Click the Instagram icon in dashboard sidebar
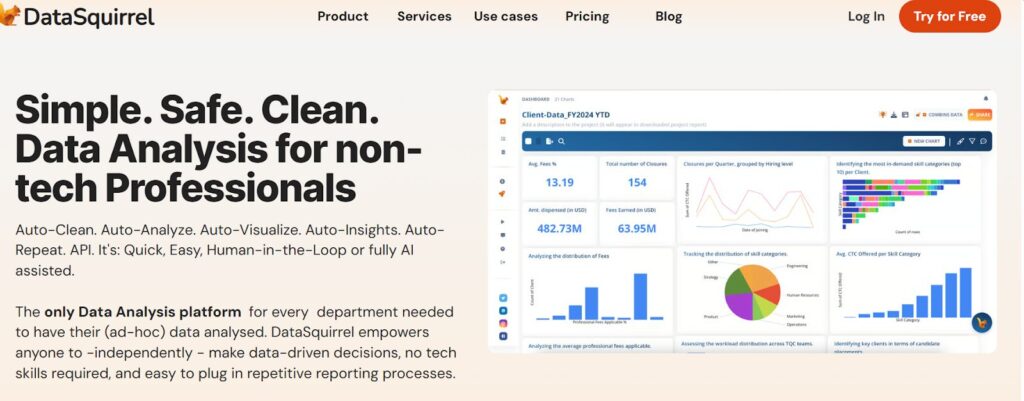 tap(502, 323)
